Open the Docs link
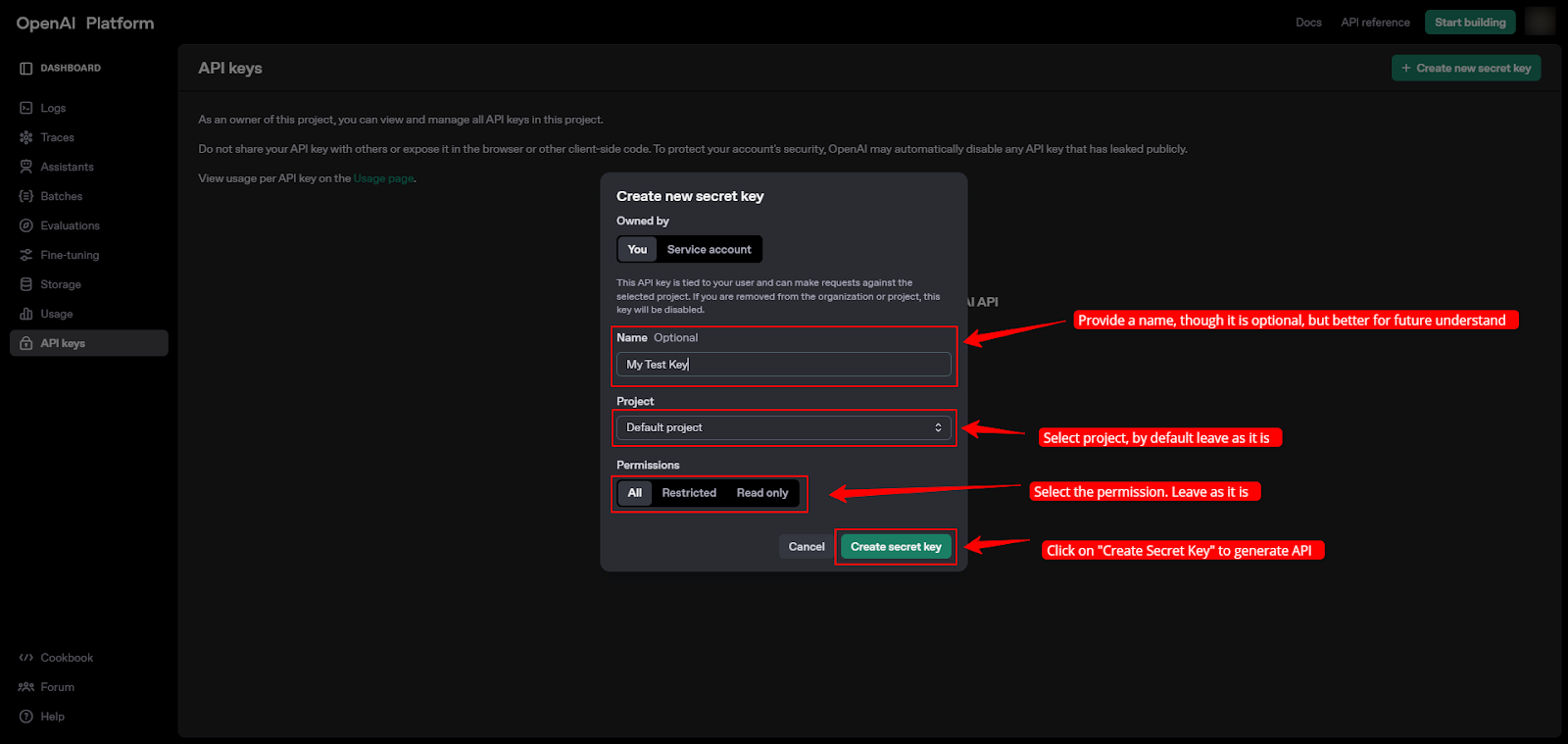This screenshot has width=1568, height=744. click(1308, 23)
